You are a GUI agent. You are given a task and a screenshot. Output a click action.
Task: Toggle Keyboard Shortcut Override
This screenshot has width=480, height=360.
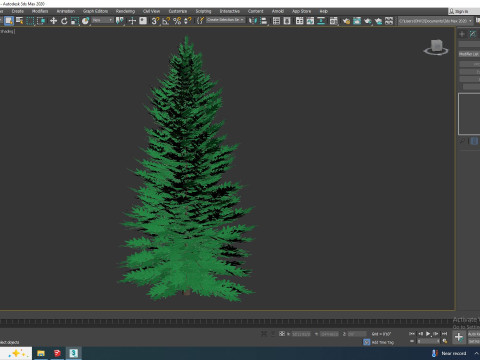(x=143, y=21)
